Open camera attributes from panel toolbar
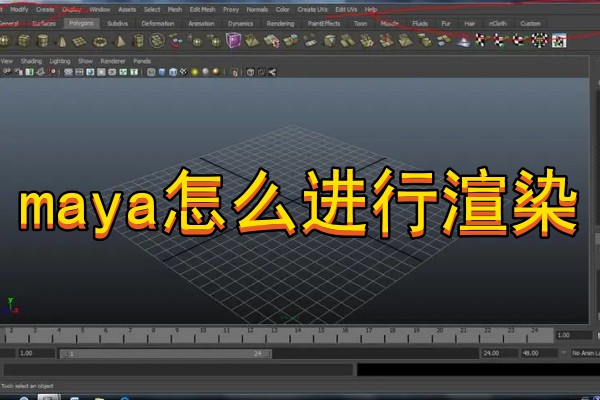The height and width of the screenshot is (400, 600). pos(18,72)
